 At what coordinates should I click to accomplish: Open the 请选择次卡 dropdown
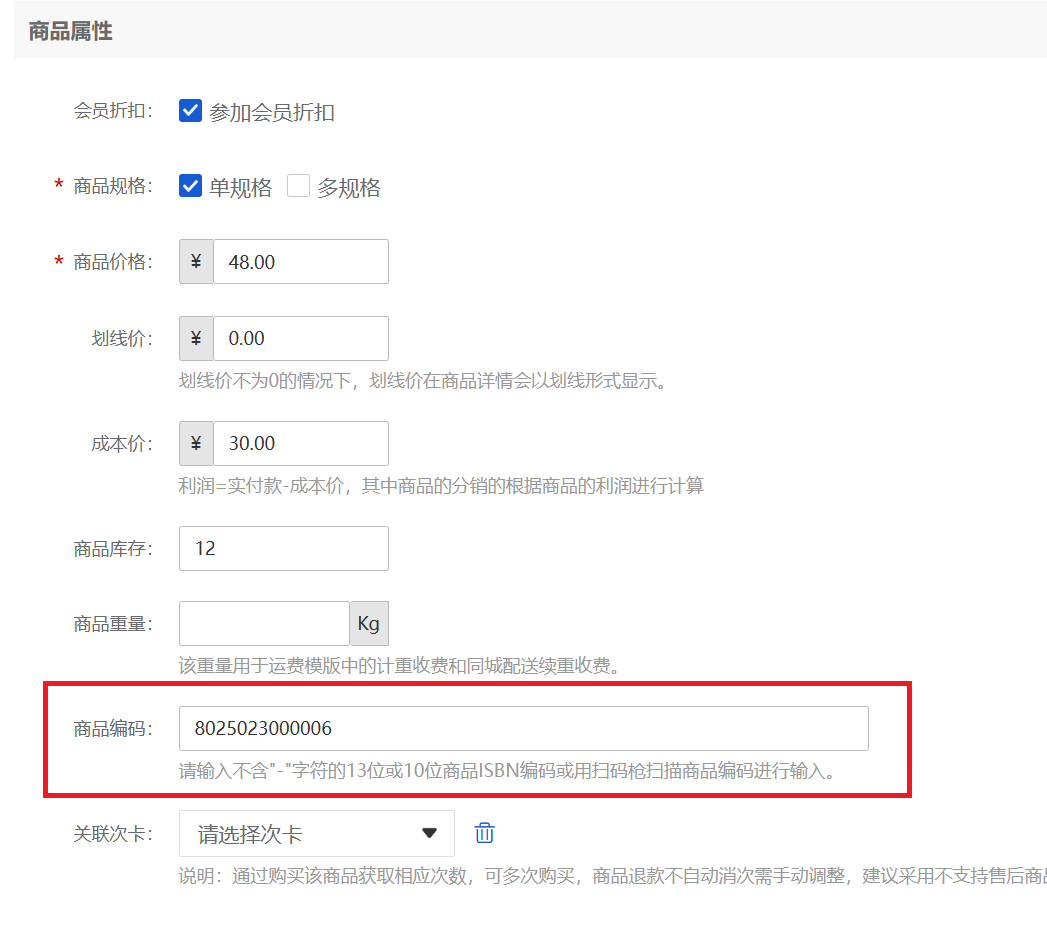tap(316, 834)
